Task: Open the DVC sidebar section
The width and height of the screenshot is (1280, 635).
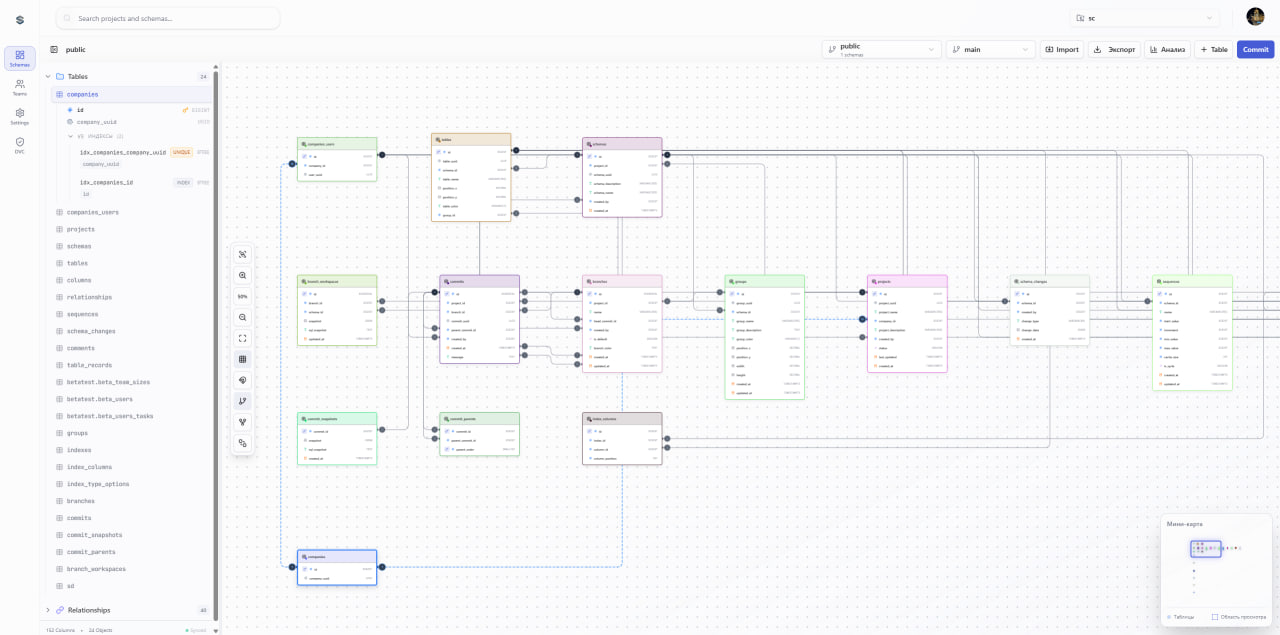Action: click(19, 145)
